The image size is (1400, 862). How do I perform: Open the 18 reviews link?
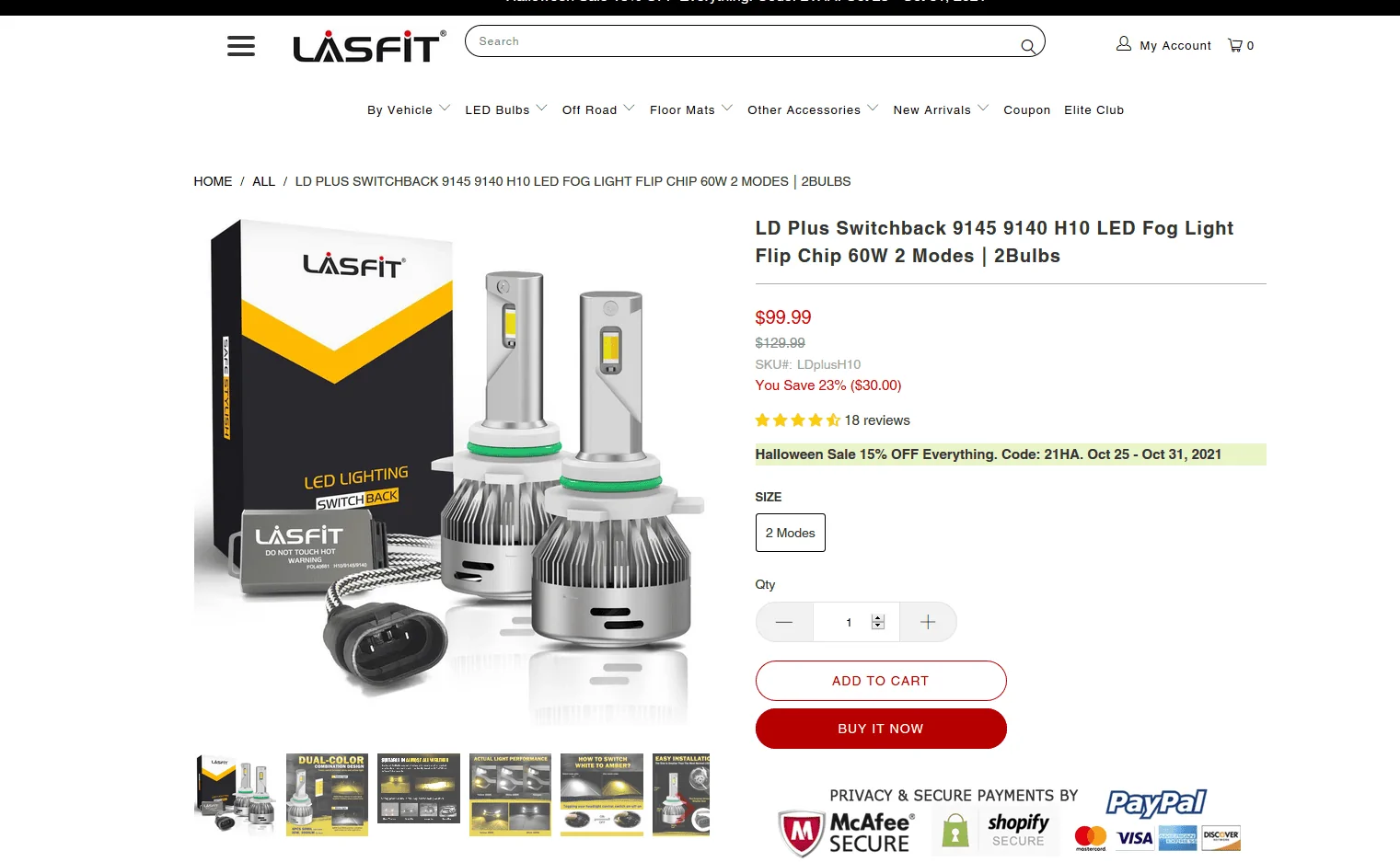pyautogui.click(x=877, y=420)
